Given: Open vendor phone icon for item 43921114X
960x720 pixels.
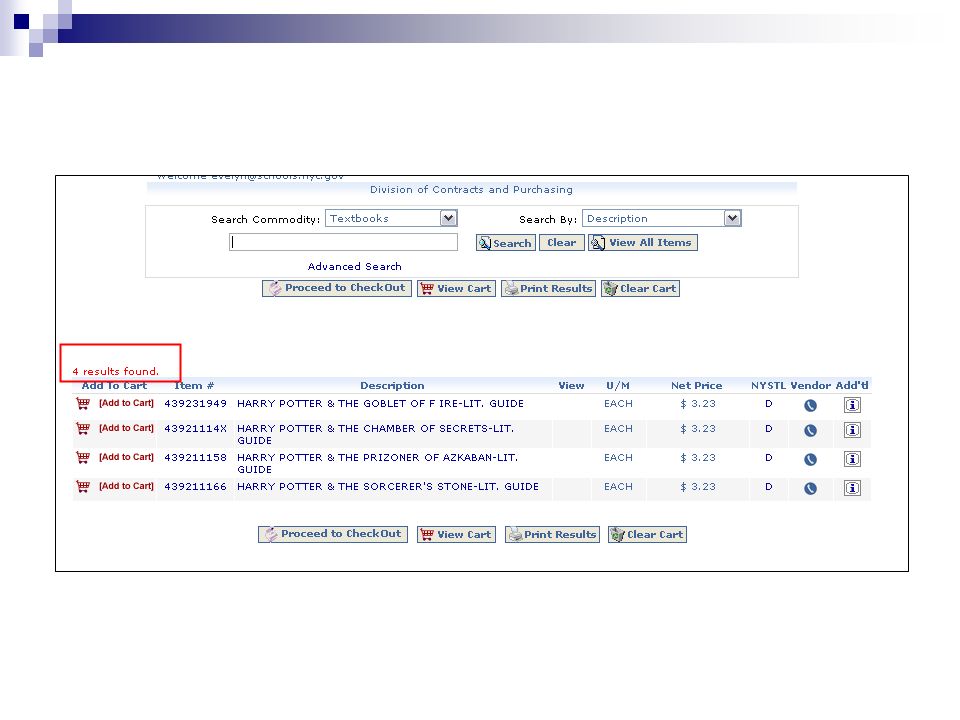Looking at the screenshot, I should pyautogui.click(x=810, y=430).
